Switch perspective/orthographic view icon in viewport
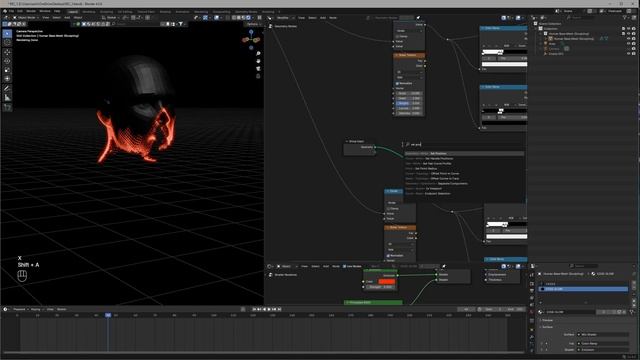This screenshot has height=360, width=640. pos(258,76)
